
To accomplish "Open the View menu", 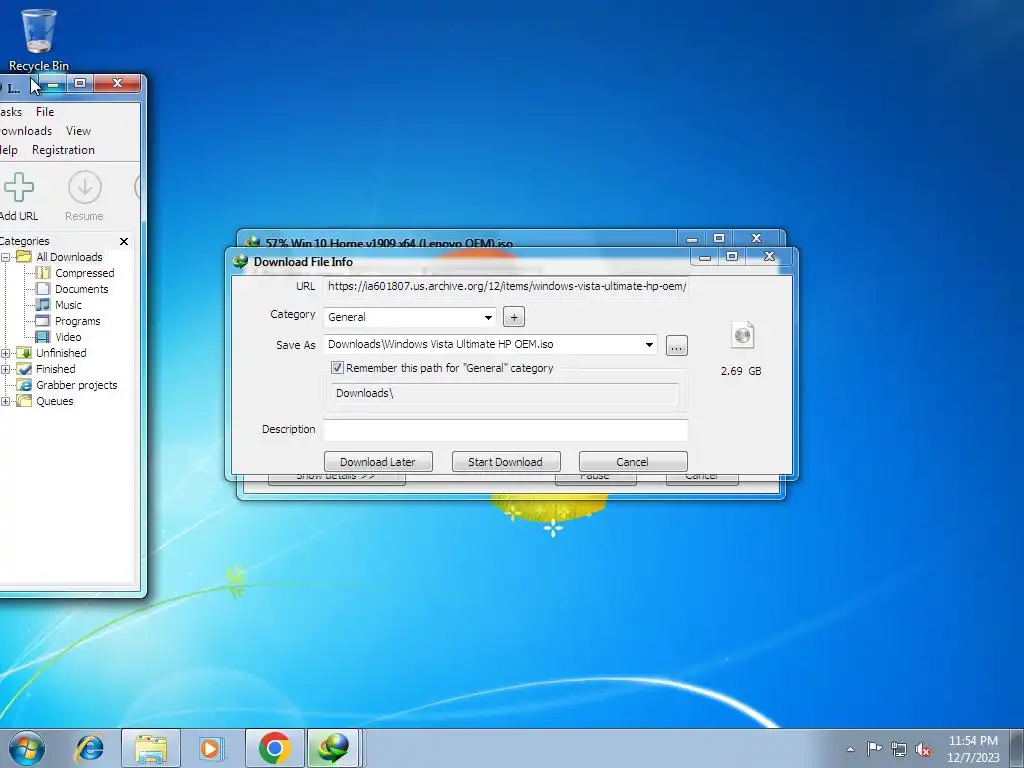I will pyautogui.click(x=78, y=131).
